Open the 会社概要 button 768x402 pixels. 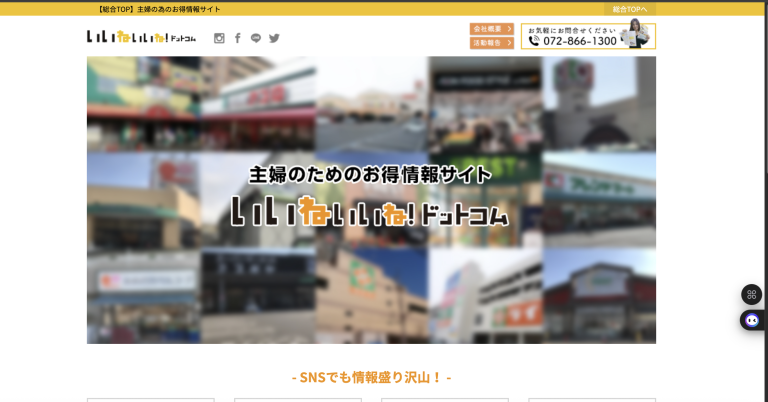[491, 29]
